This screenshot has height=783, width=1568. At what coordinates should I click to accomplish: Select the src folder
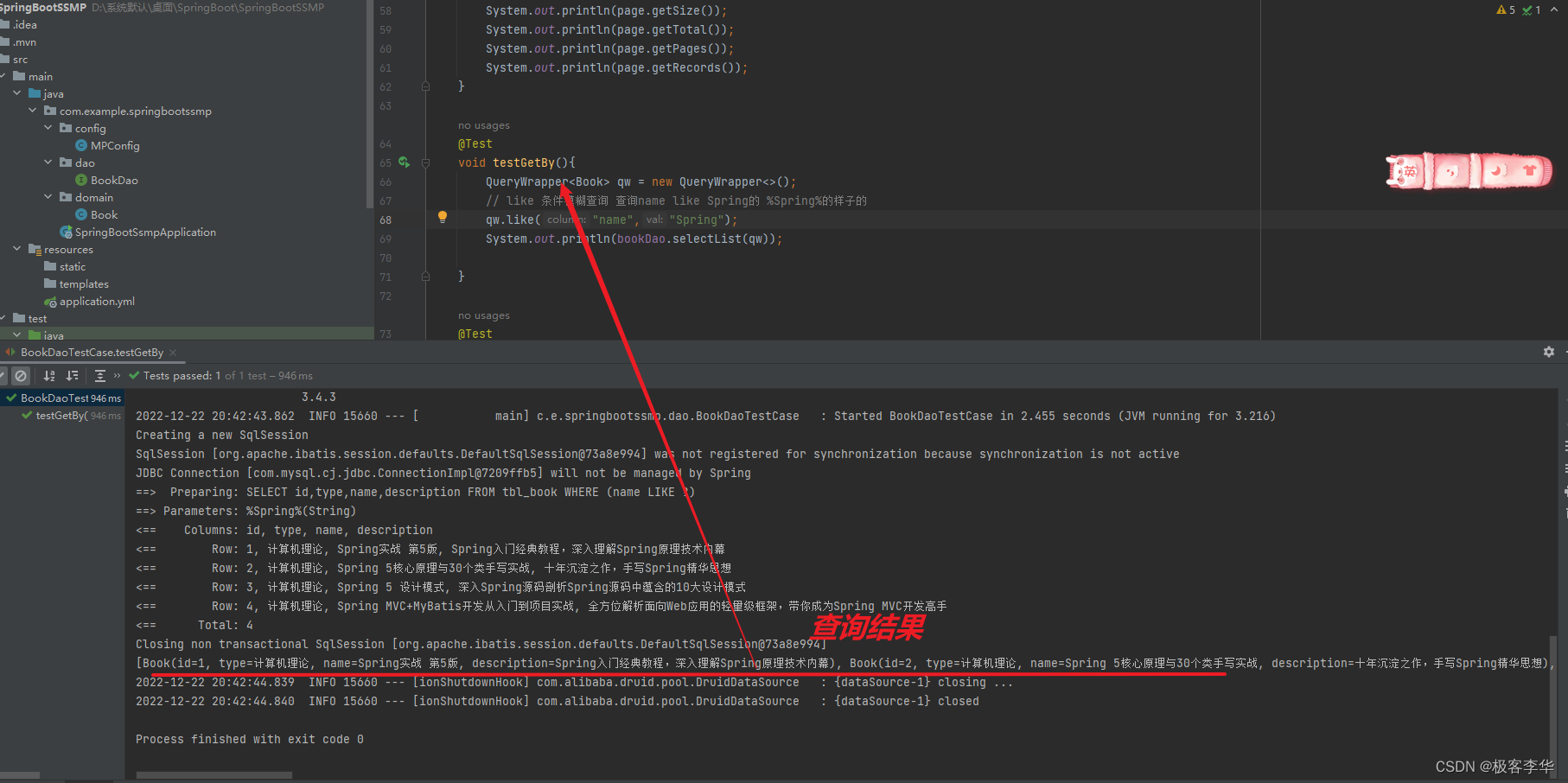click(x=14, y=60)
